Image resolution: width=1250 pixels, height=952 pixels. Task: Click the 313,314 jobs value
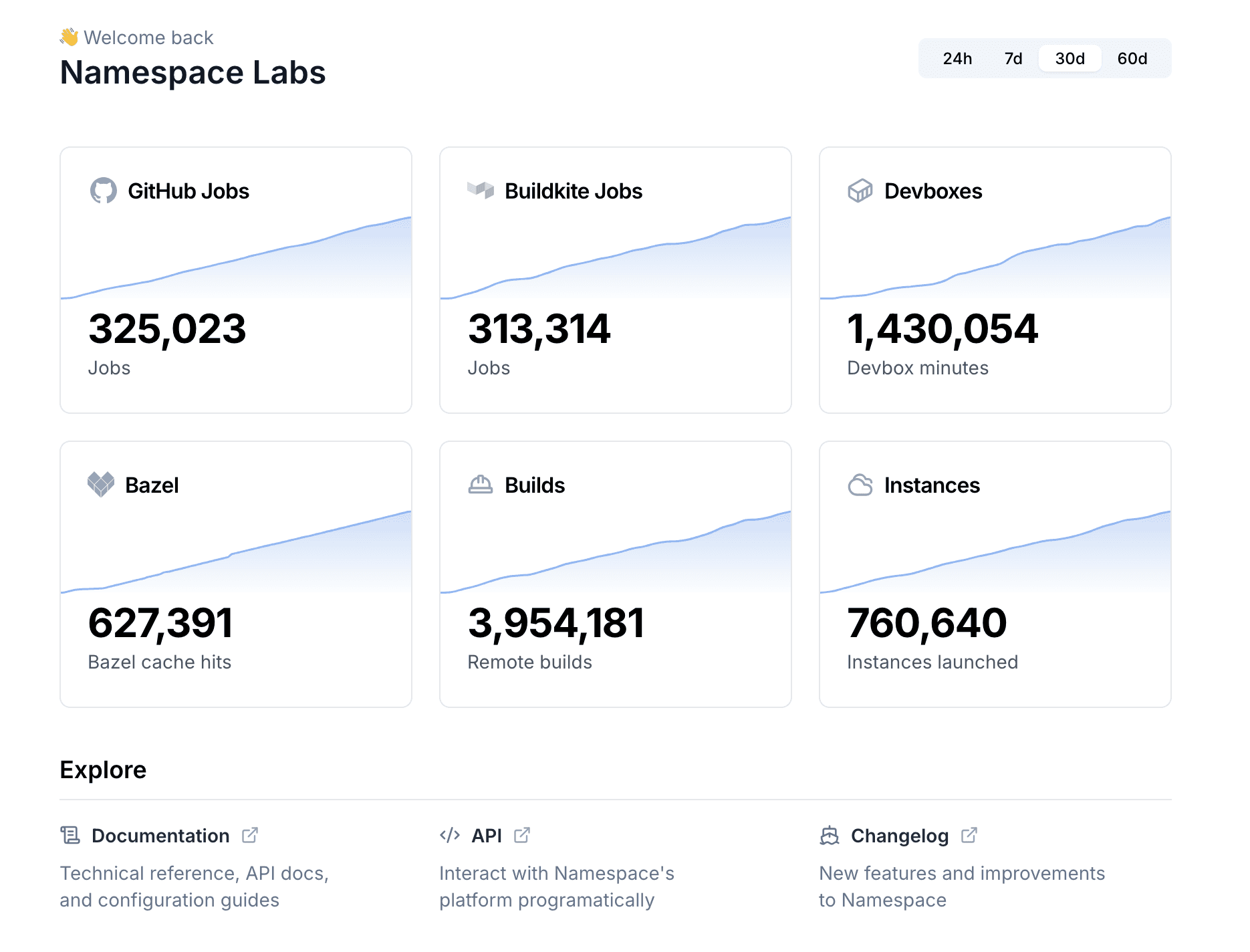(539, 330)
